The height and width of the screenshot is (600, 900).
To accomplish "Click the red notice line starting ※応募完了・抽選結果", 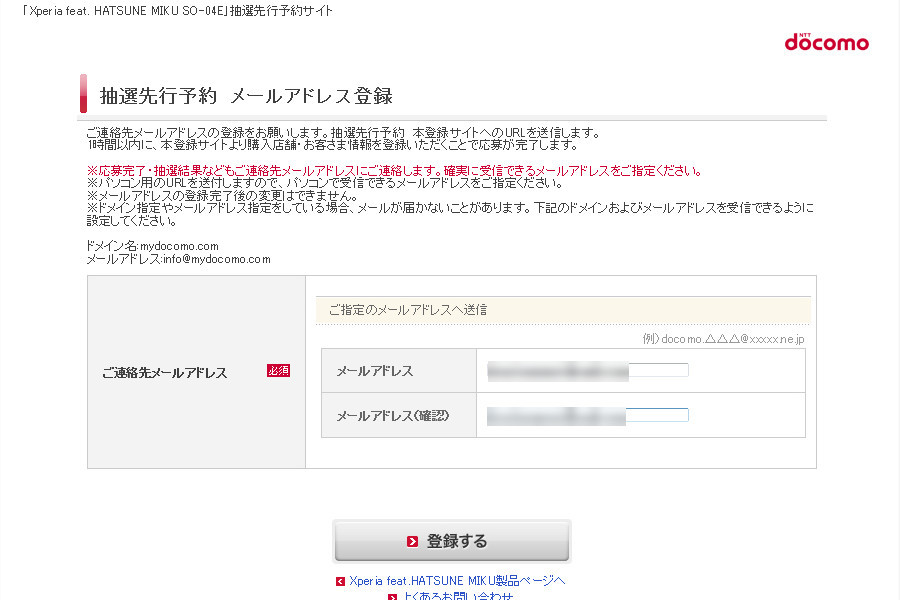I will point(394,171).
